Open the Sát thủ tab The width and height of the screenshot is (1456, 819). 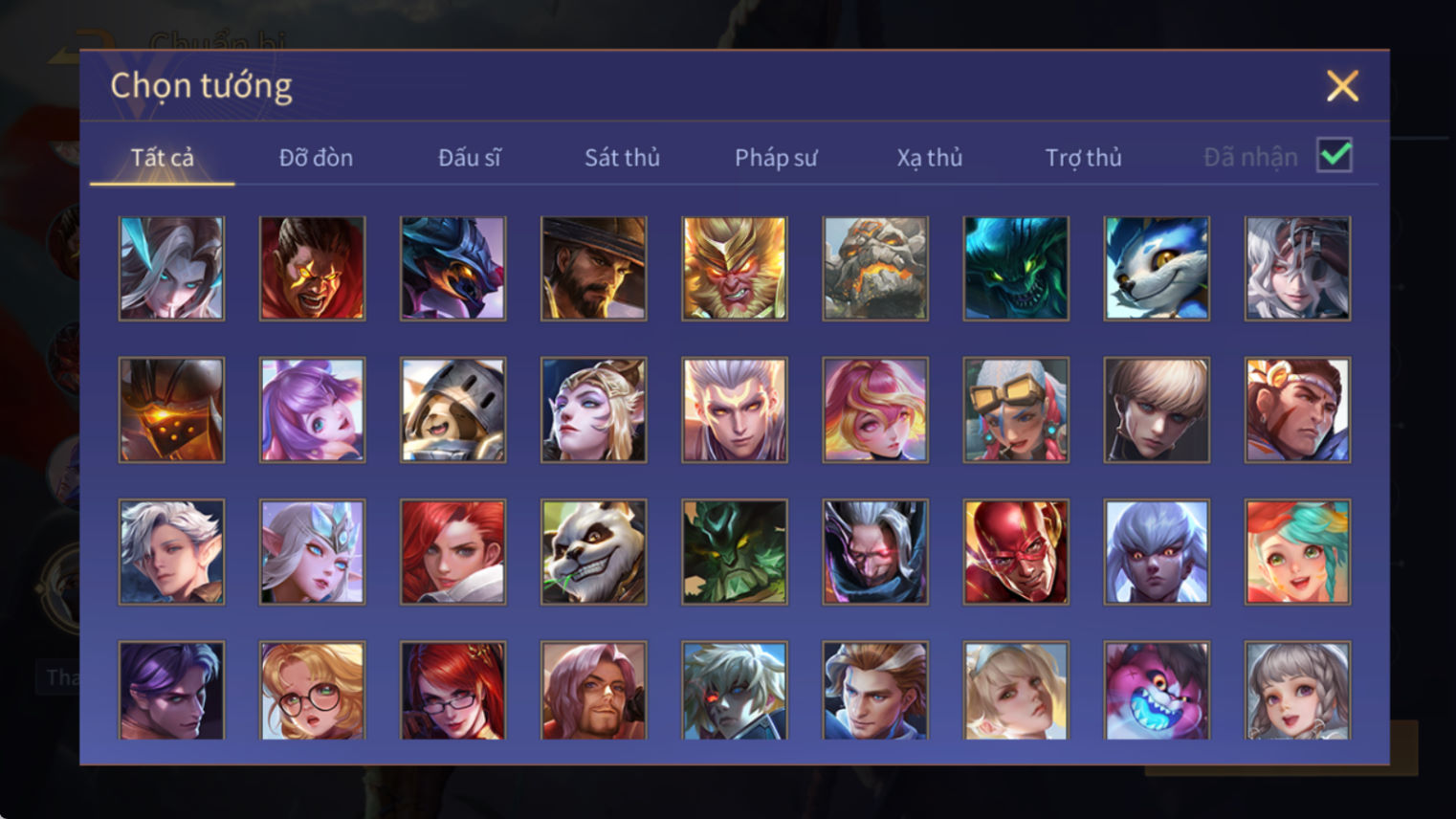coord(623,158)
